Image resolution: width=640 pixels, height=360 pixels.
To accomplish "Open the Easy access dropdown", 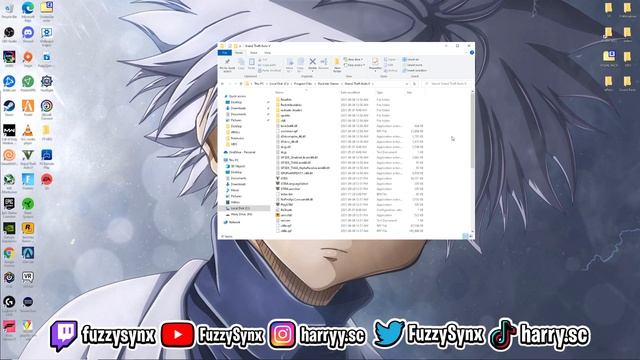I will tap(354, 65).
